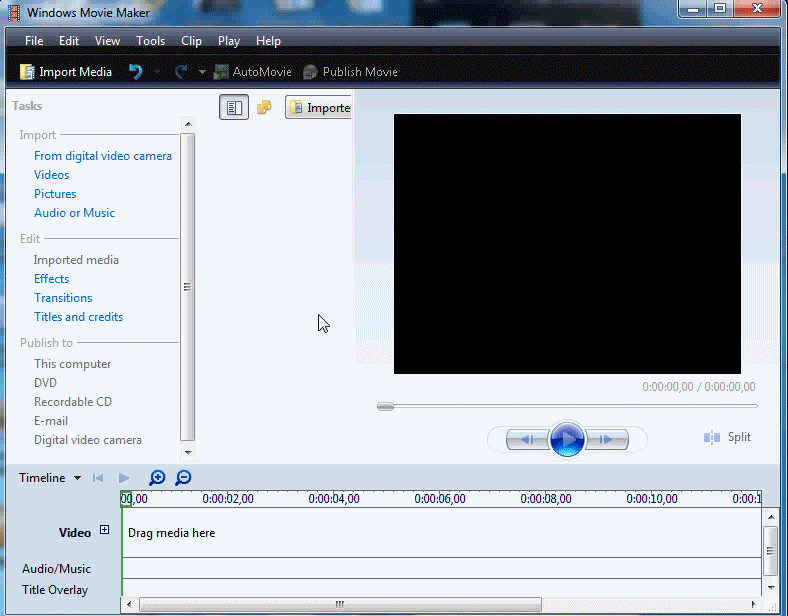Open the Transitions link
This screenshot has width=788, height=616.
click(63, 298)
